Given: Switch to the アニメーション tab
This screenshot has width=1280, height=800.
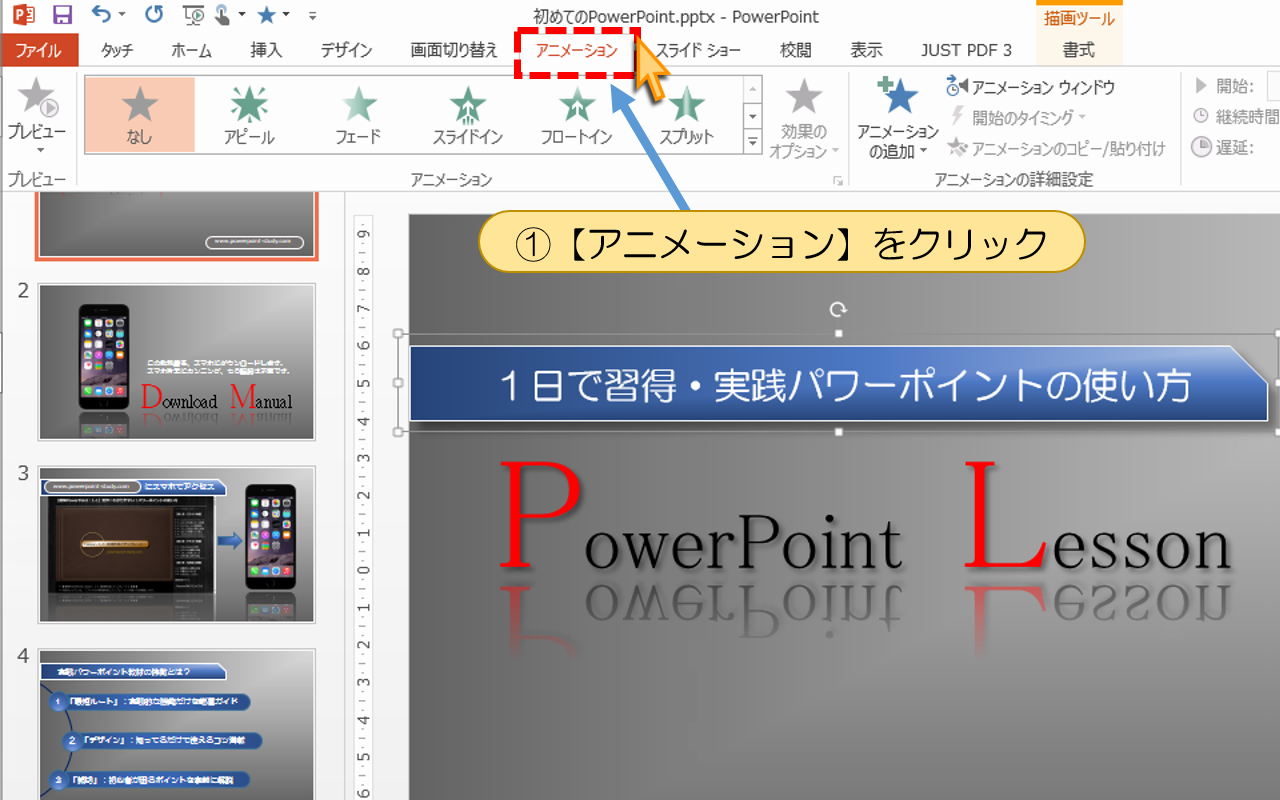Looking at the screenshot, I should 577,51.
